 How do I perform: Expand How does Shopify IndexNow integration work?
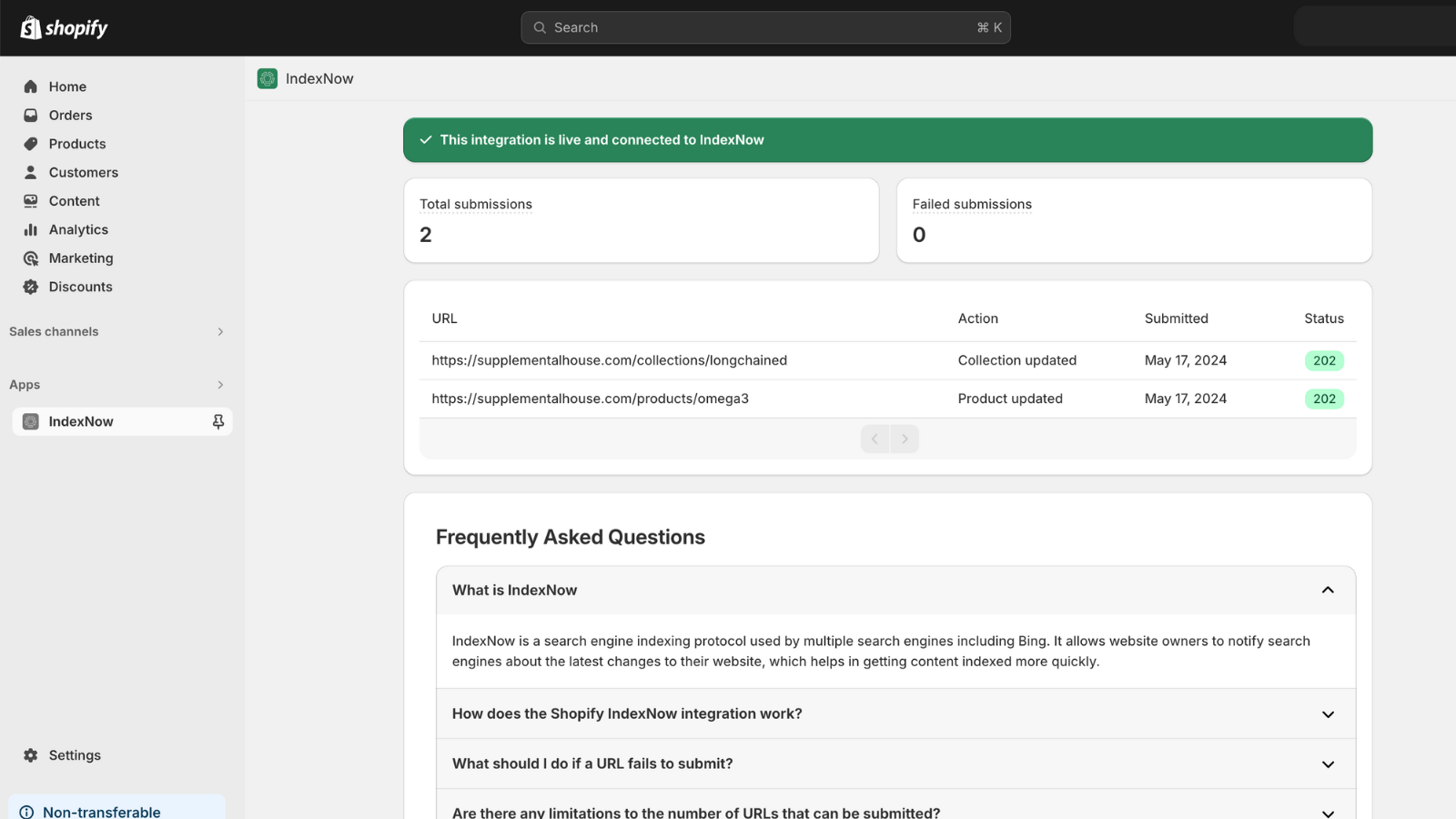1328,714
